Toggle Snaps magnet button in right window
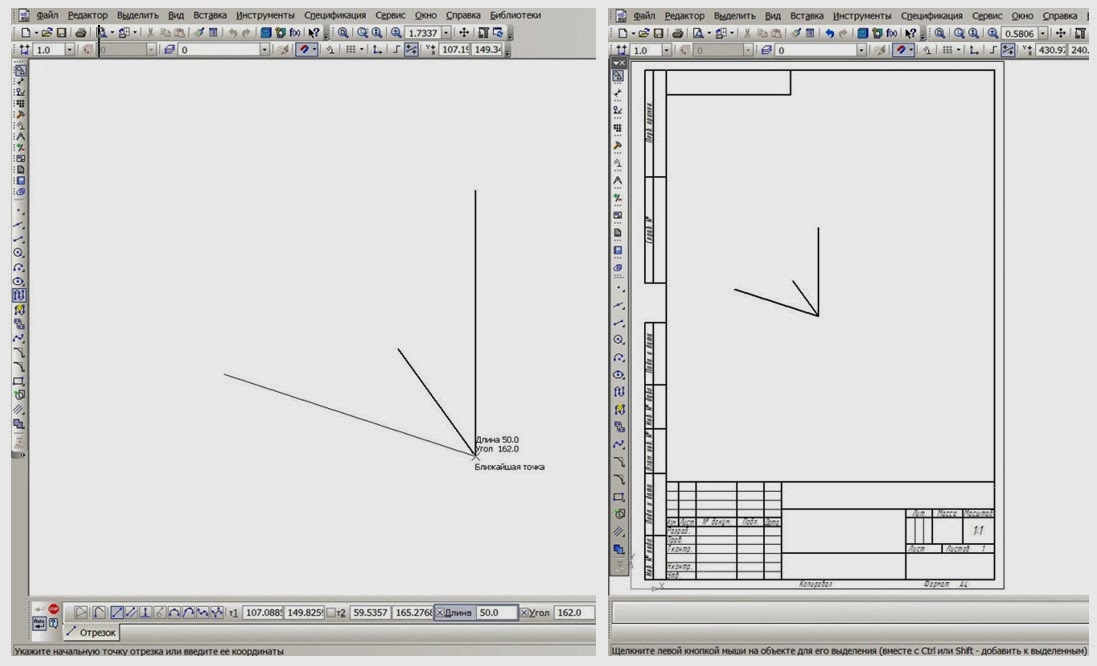Screen dimensions: 1097x666 pyautogui.click(x=901, y=50)
